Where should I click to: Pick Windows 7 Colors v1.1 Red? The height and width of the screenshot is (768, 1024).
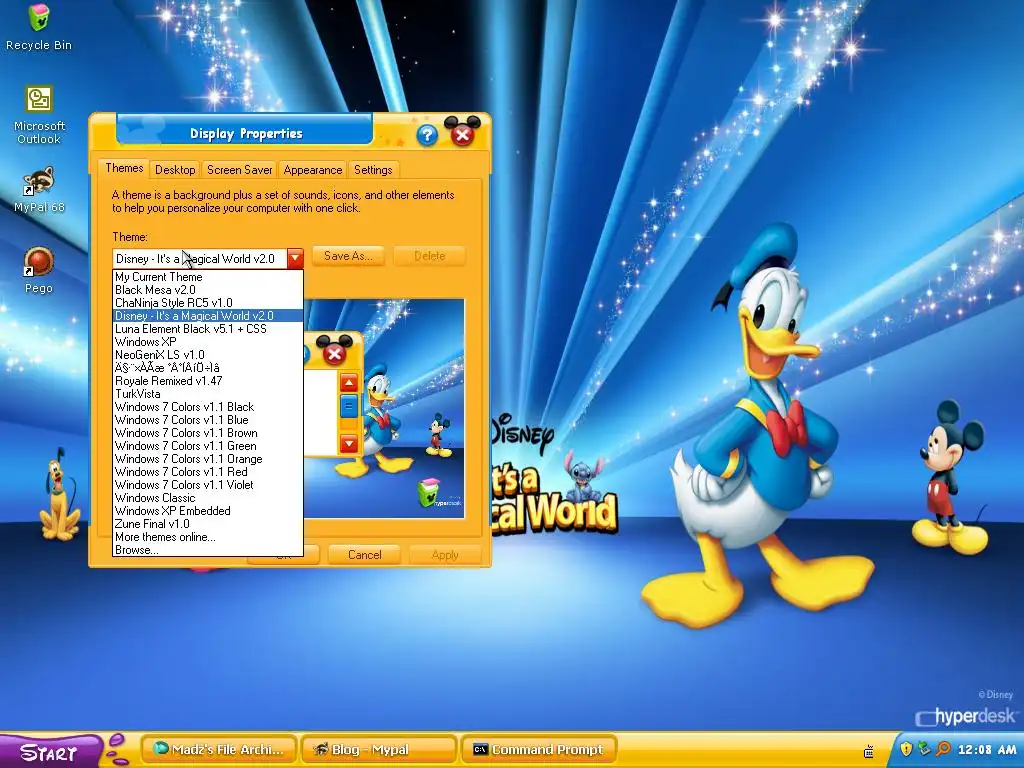point(208,472)
